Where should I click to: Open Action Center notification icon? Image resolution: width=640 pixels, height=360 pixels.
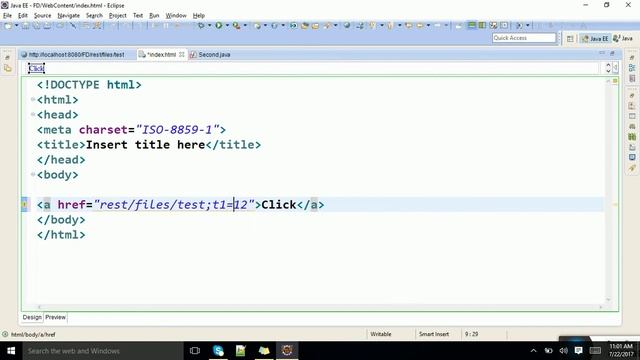578,351
